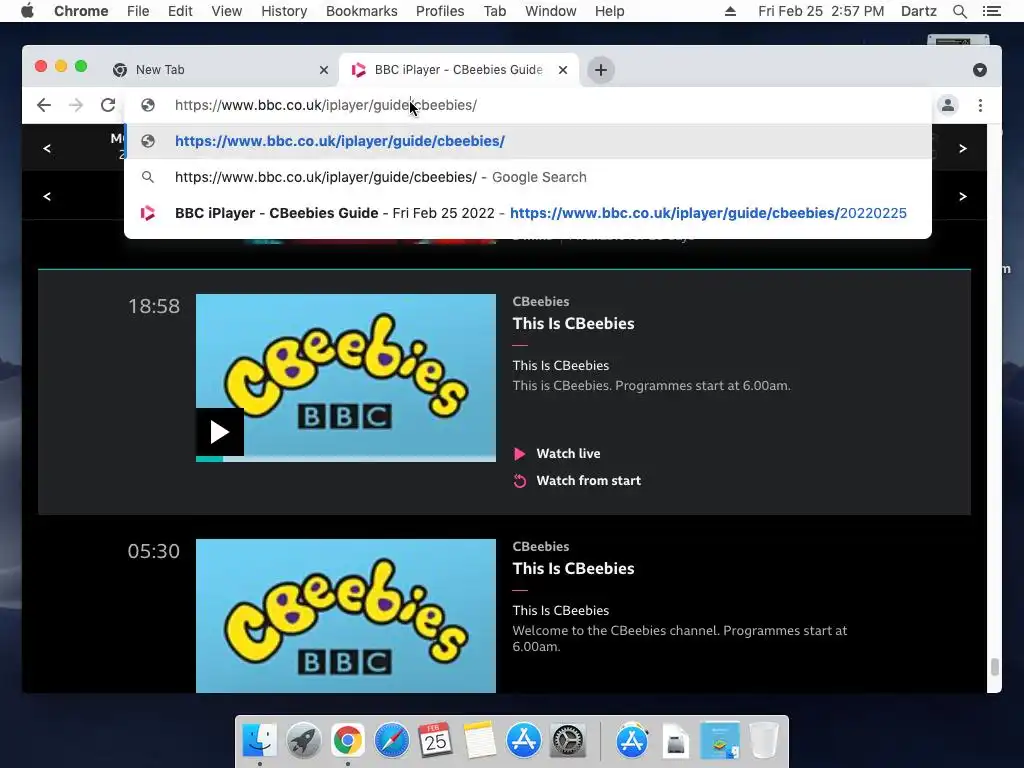
Task: Close the BBC iPlayer CBeebies Guide tab
Action: point(563,70)
